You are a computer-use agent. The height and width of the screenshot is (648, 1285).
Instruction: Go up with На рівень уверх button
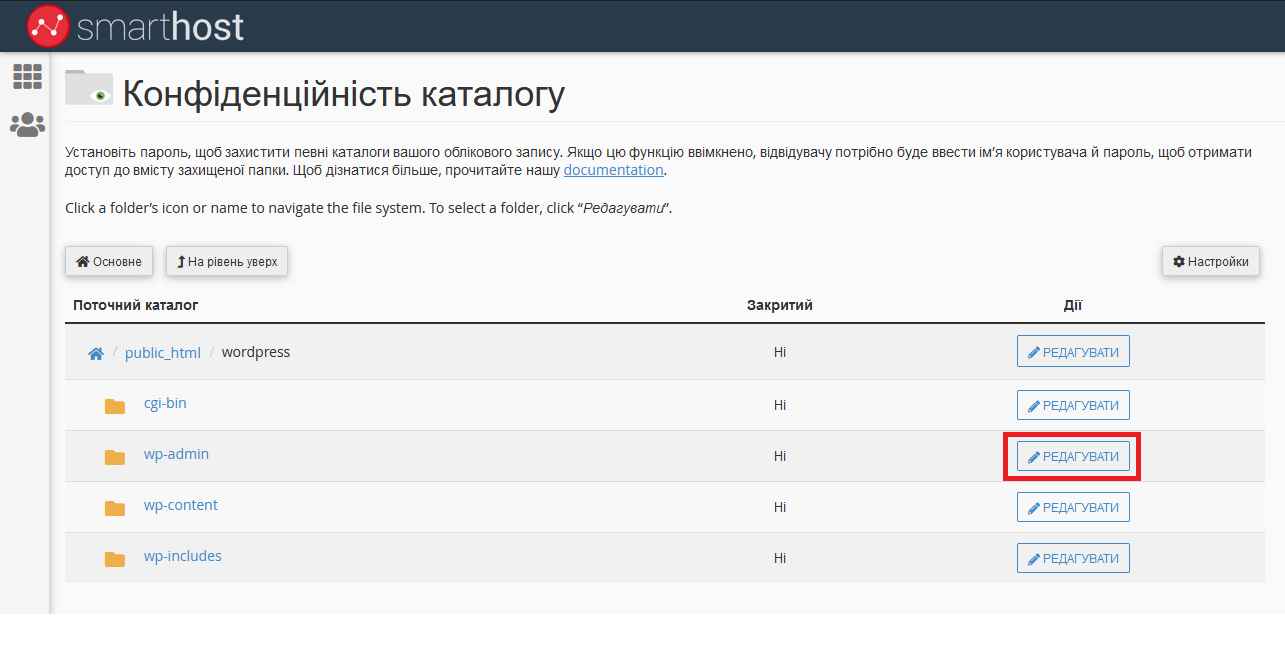(227, 262)
